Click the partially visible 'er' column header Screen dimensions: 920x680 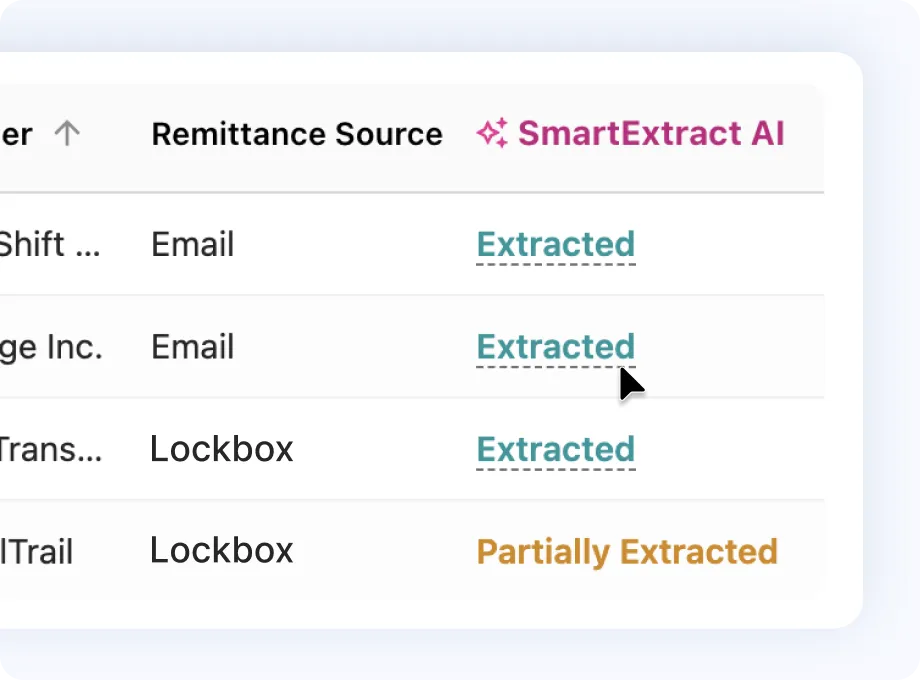(16, 134)
